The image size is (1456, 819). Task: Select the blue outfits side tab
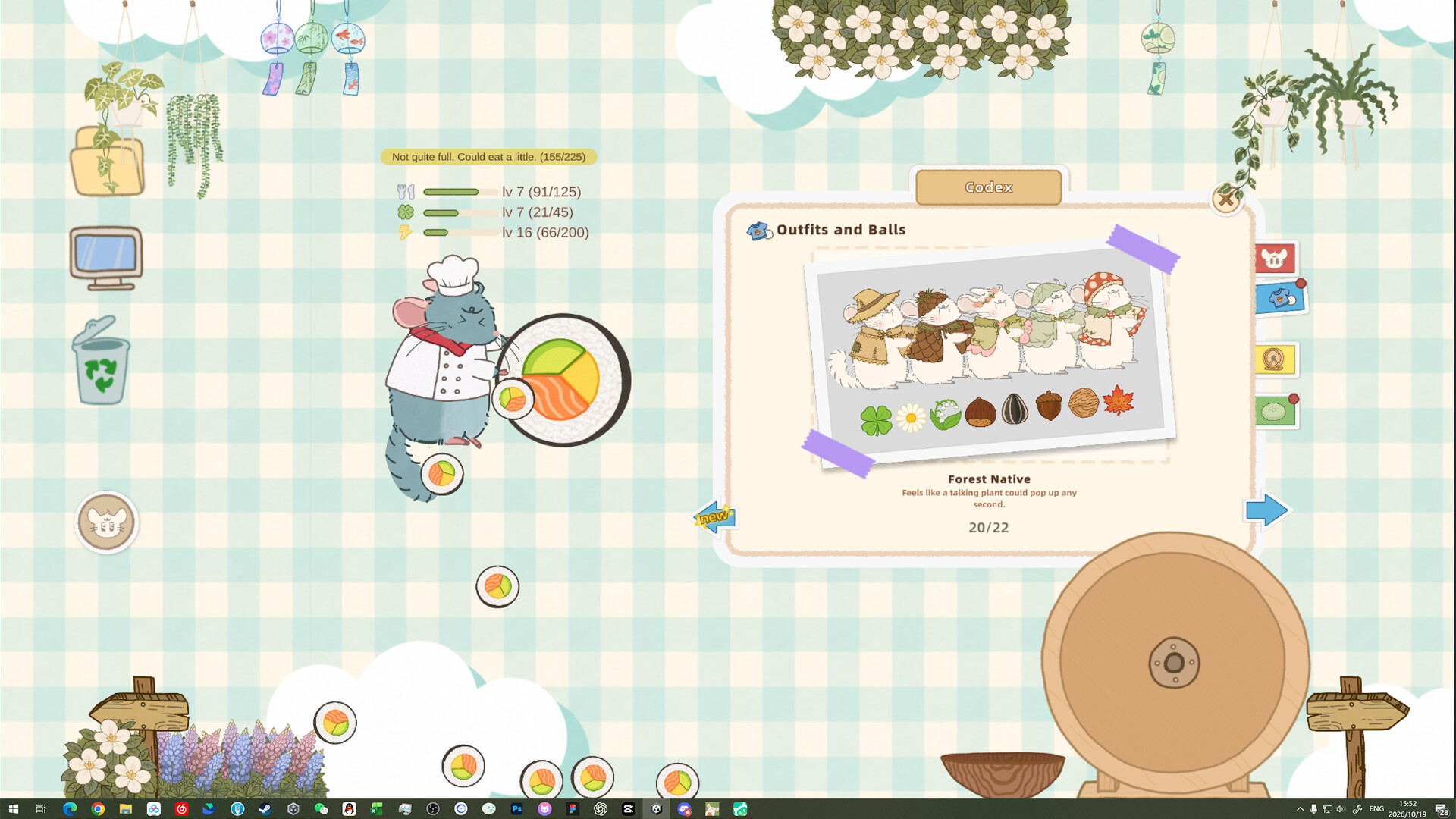click(1281, 299)
